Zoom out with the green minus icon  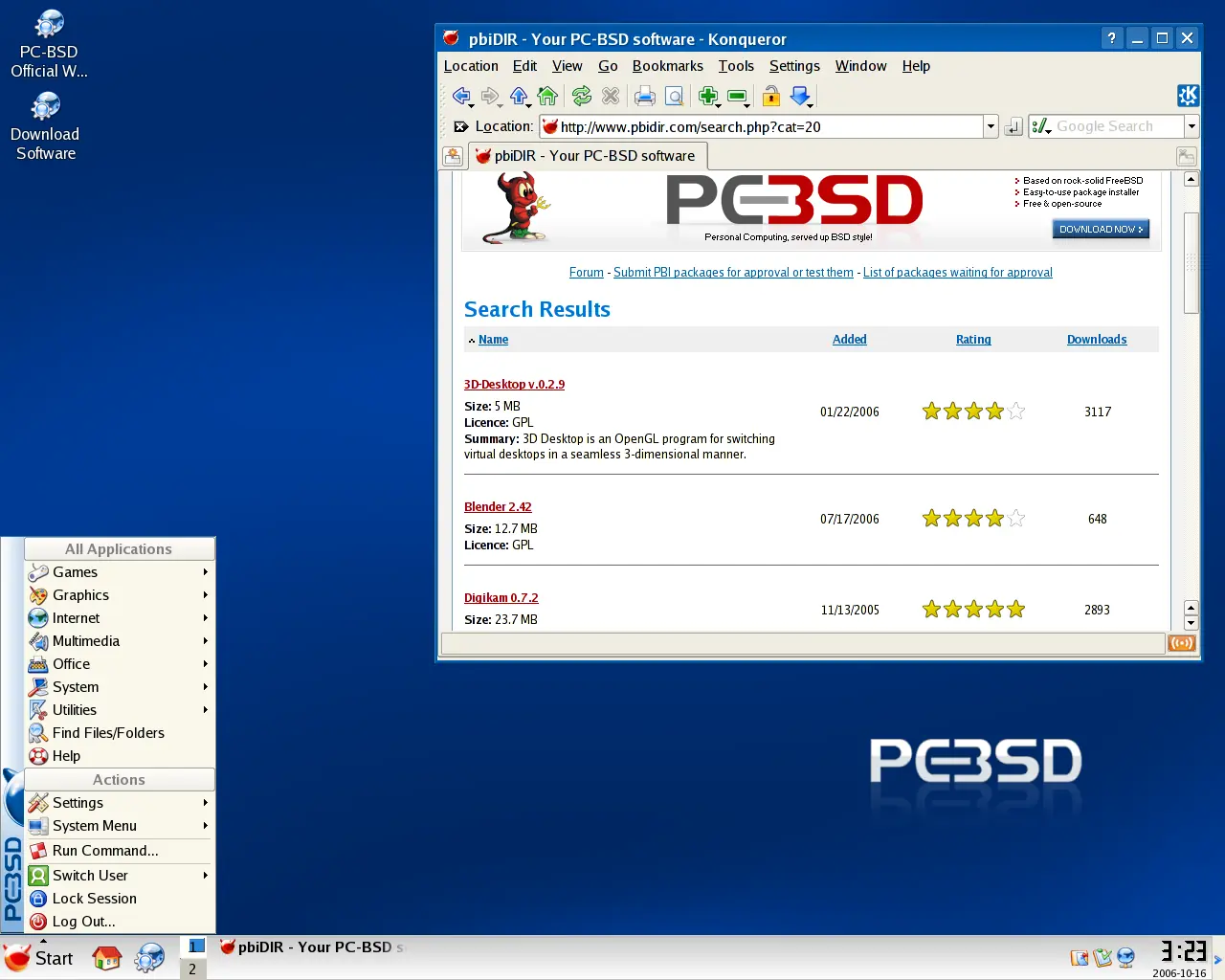point(737,96)
